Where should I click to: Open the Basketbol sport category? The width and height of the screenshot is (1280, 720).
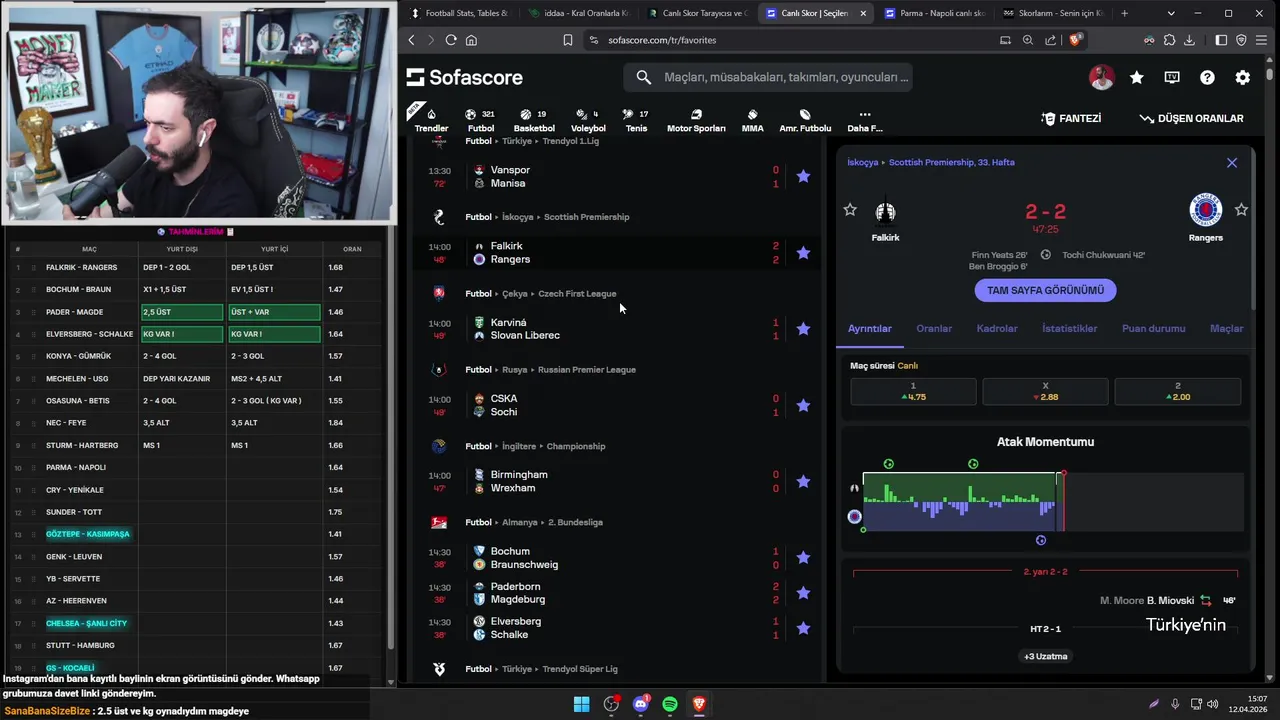tap(534, 120)
